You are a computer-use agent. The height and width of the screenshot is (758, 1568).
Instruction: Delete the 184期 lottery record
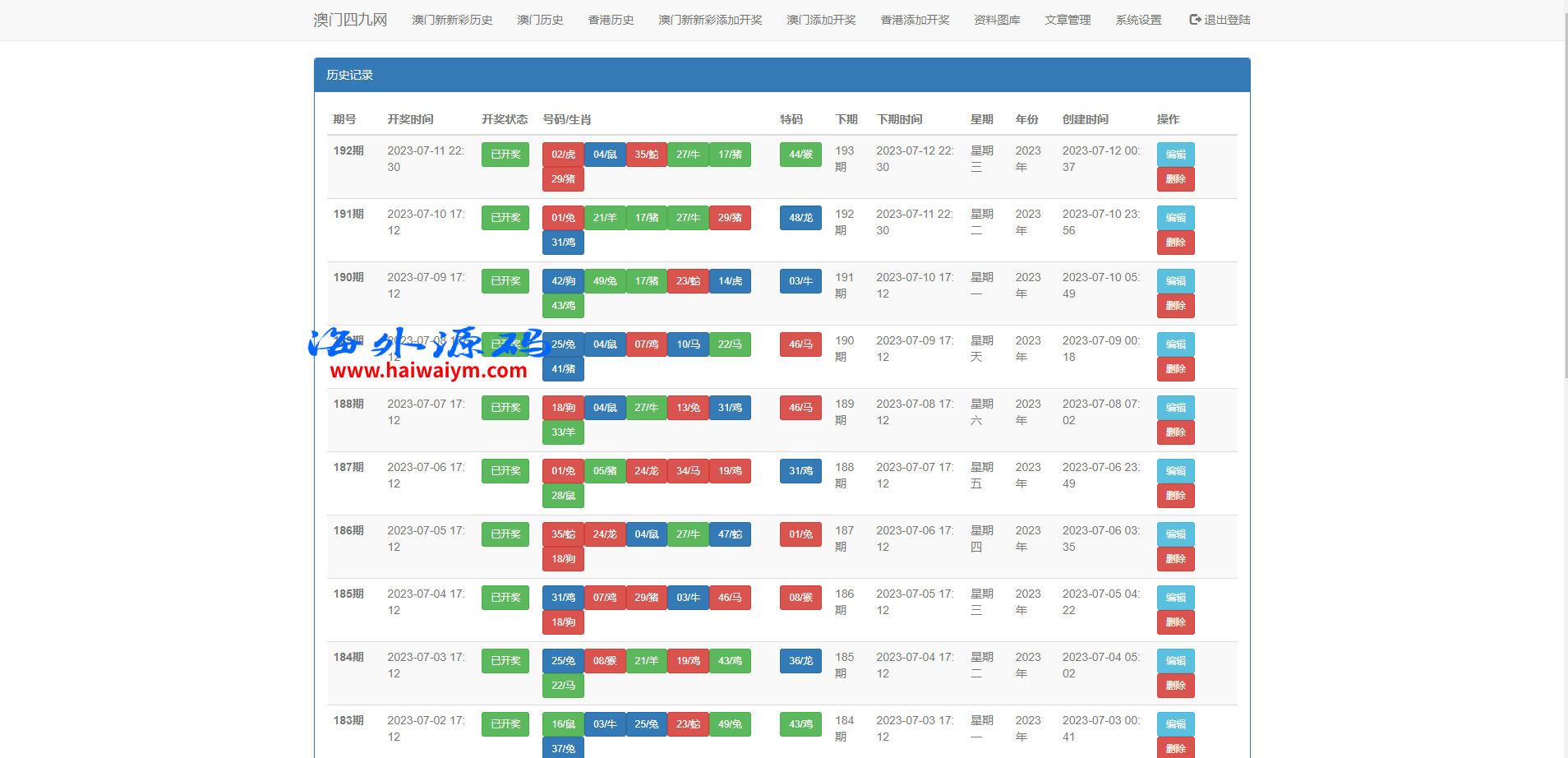pyautogui.click(x=1175, y=686)
